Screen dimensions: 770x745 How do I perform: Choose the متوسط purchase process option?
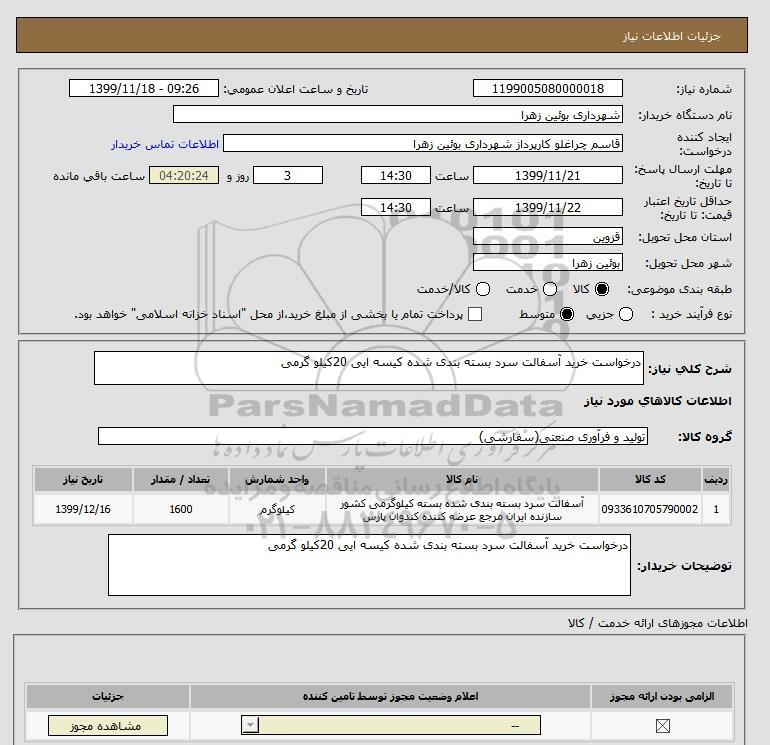coord(567,314)
